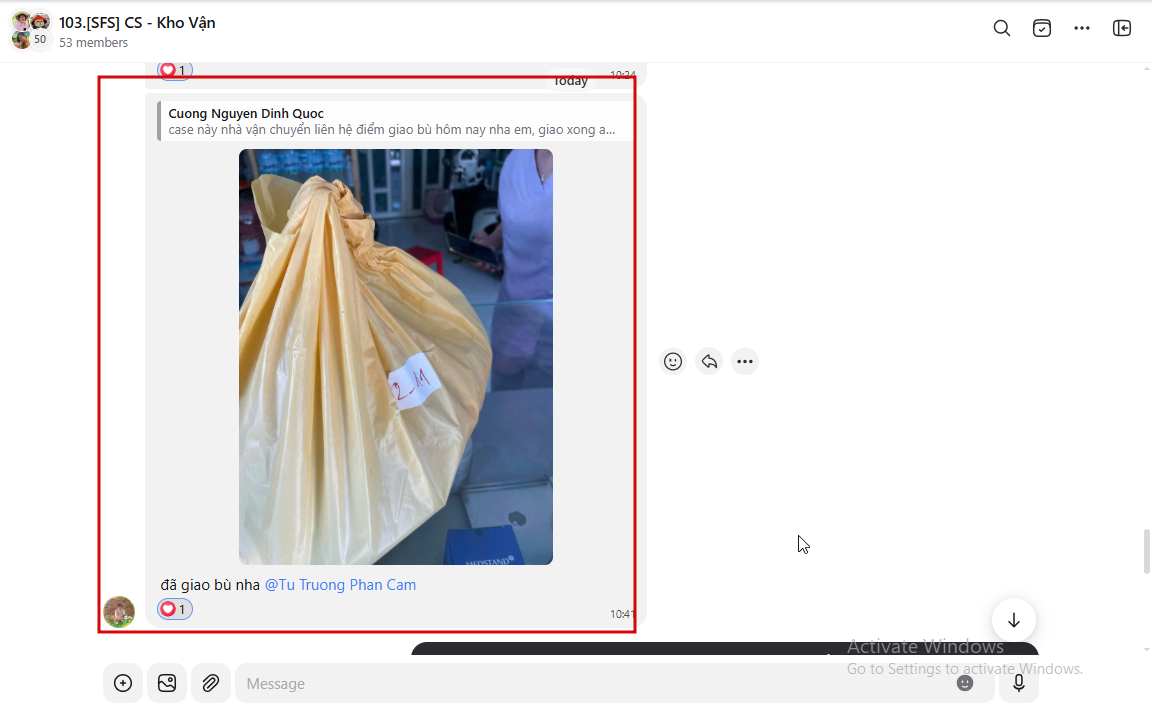Insert an image with the picture icon
The height and width of the screenshot is (717, 1152).
[167, 683]
